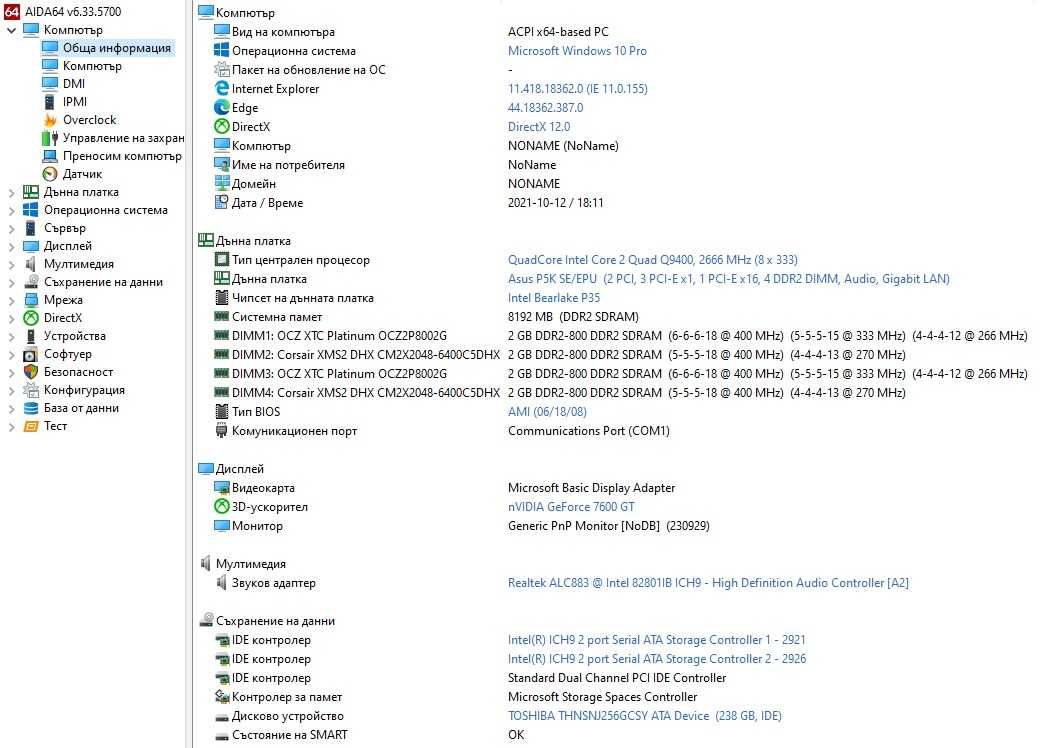Click the Тест benchmark icon
Image resolution: width=1040 pixels, height=748 pixels.
pos(31,426)
